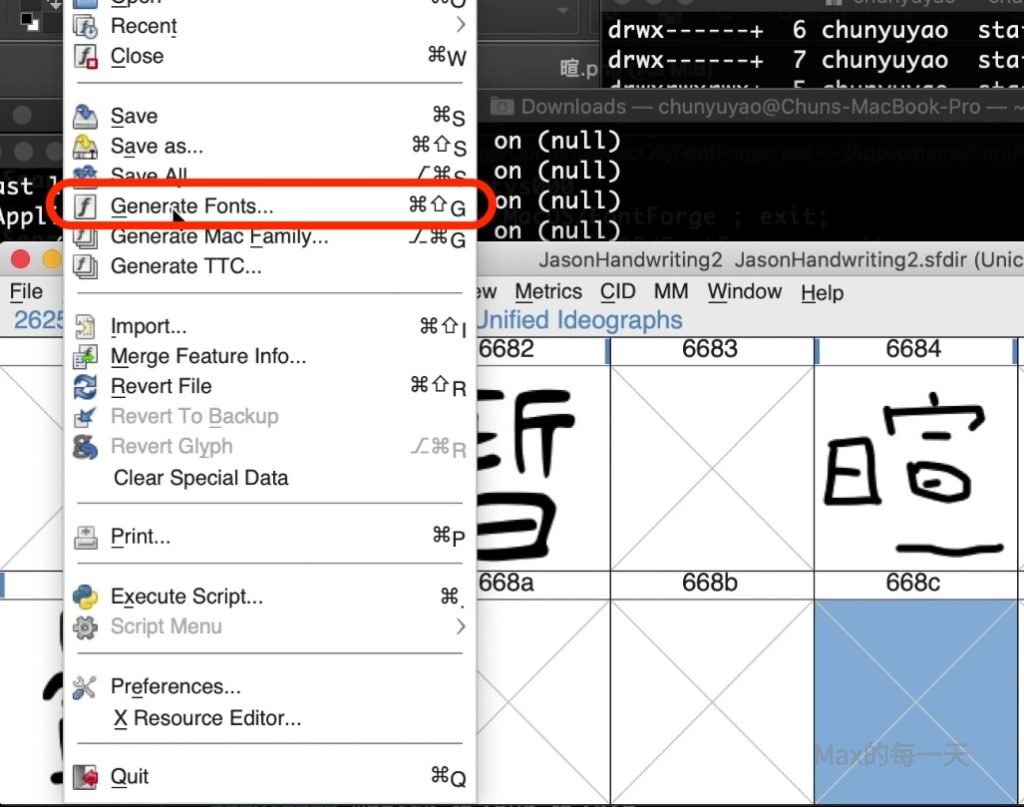The image size is (1024, 807).
Task: Click the Revert File icon
Action: click(x=87, y=387)
